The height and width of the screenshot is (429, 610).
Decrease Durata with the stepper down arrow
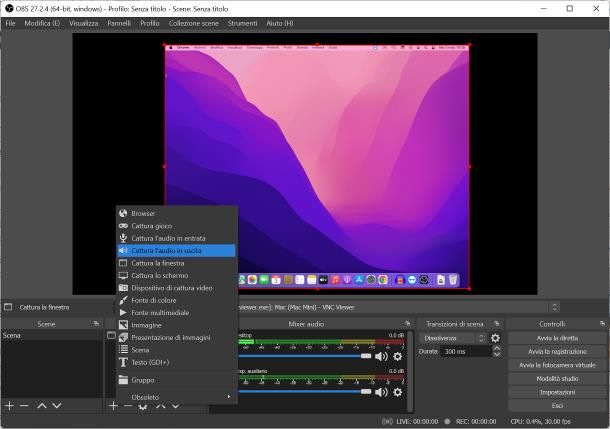point(497,354)
